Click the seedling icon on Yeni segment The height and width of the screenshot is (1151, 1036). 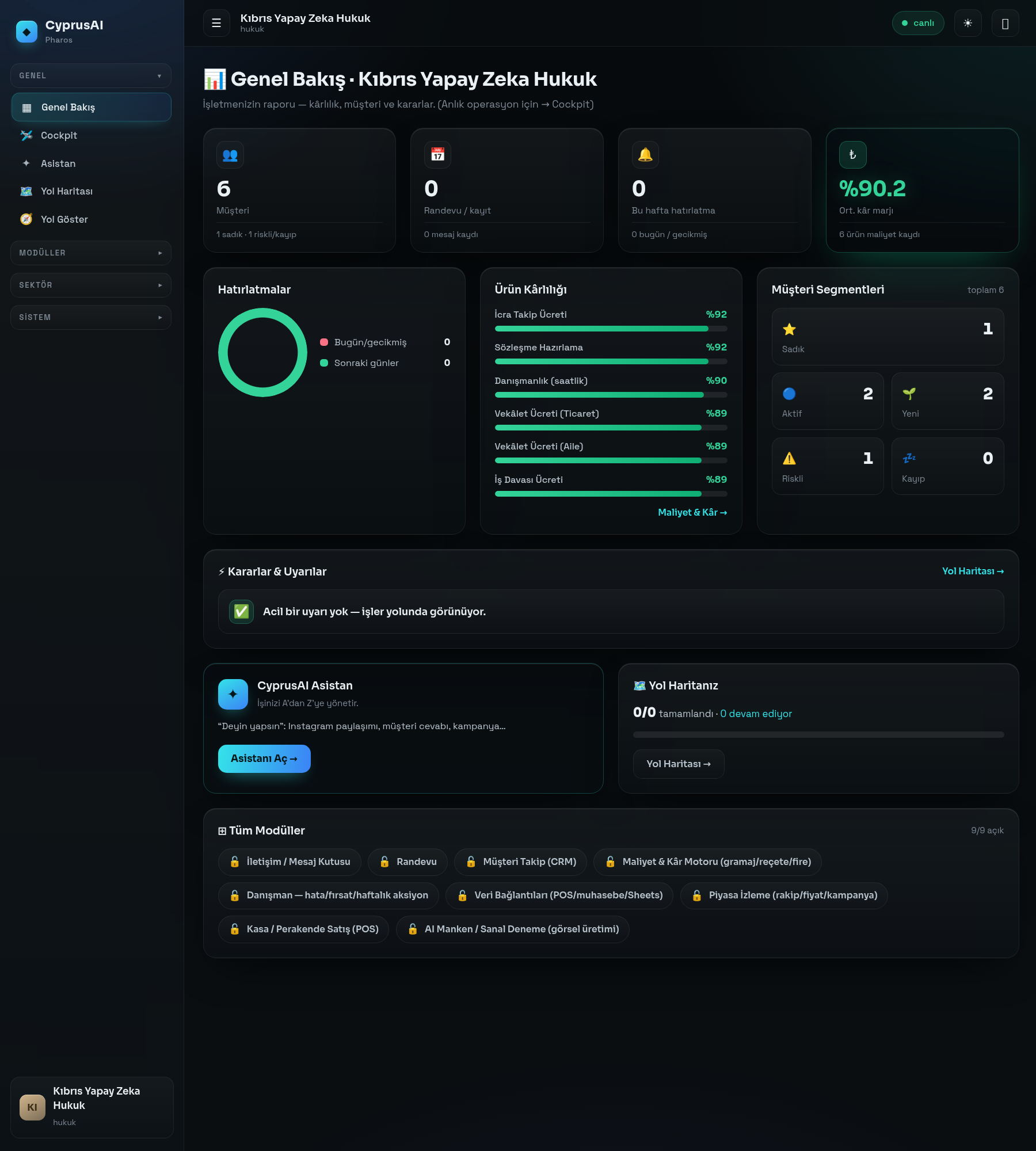coord(909,394)
